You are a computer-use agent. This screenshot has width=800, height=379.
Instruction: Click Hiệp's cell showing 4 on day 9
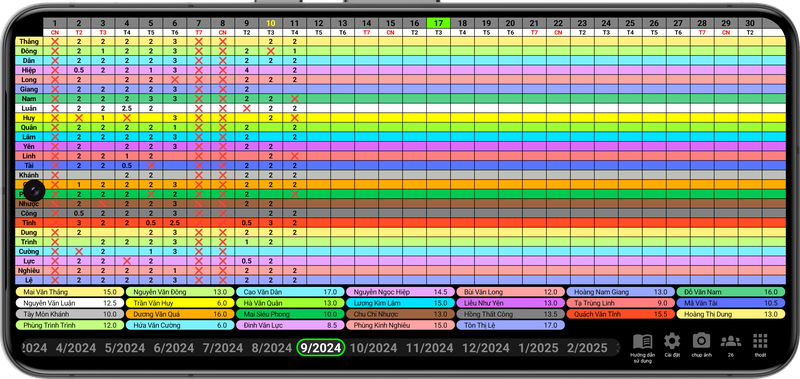[247, 70]
